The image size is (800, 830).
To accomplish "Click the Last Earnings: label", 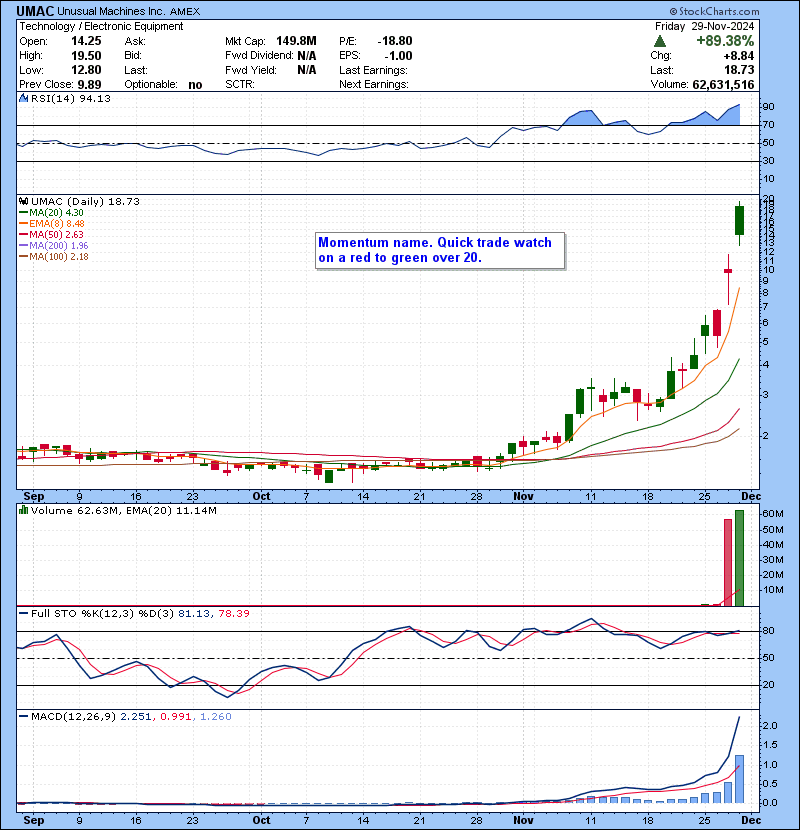I will [373, 70].
